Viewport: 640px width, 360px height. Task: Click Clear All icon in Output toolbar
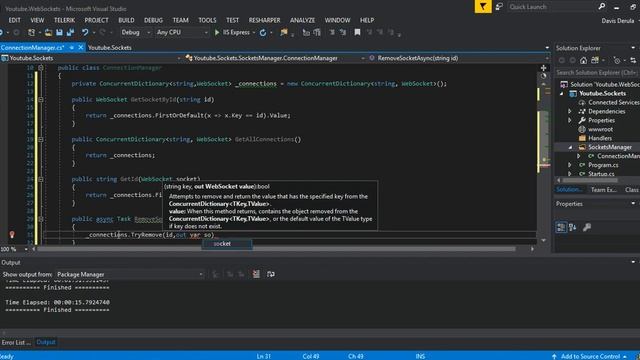[256, 274]
